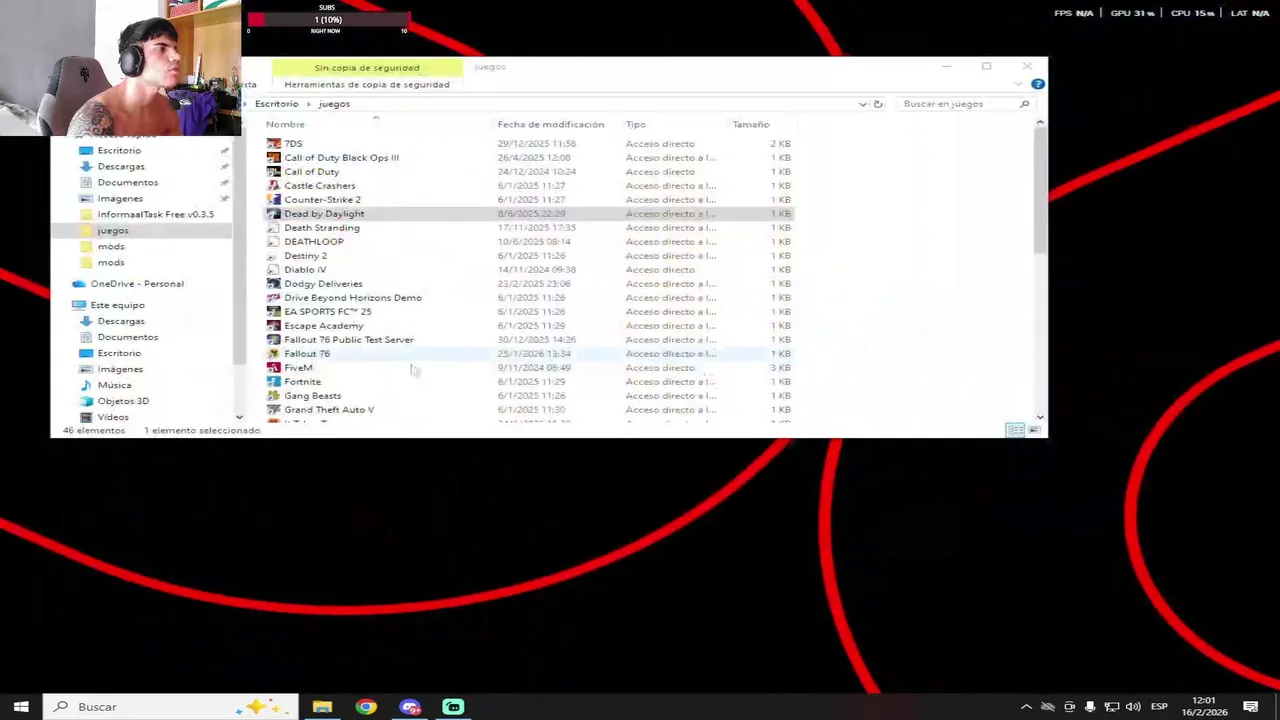
Task: Select the Castle Crashers shortcut icon
Action: click(274, 186)
